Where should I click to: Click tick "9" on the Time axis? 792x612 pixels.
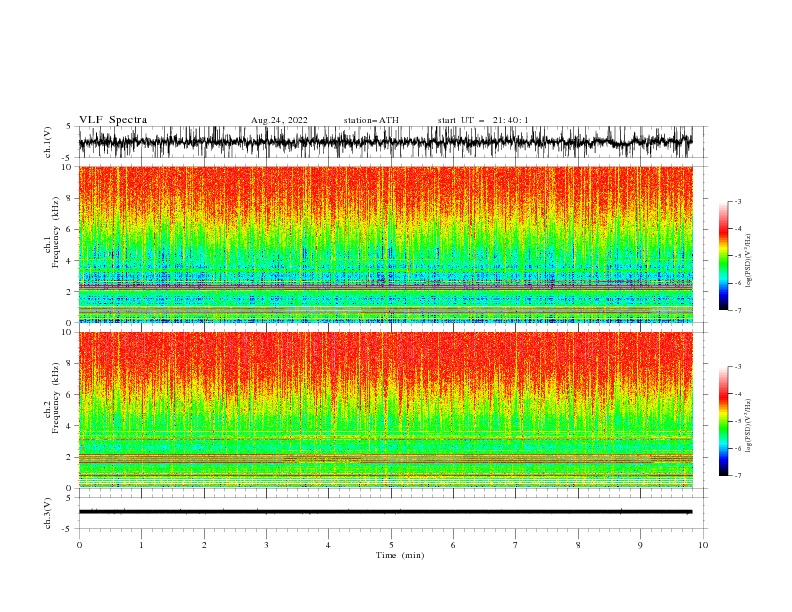click(640, 545)
